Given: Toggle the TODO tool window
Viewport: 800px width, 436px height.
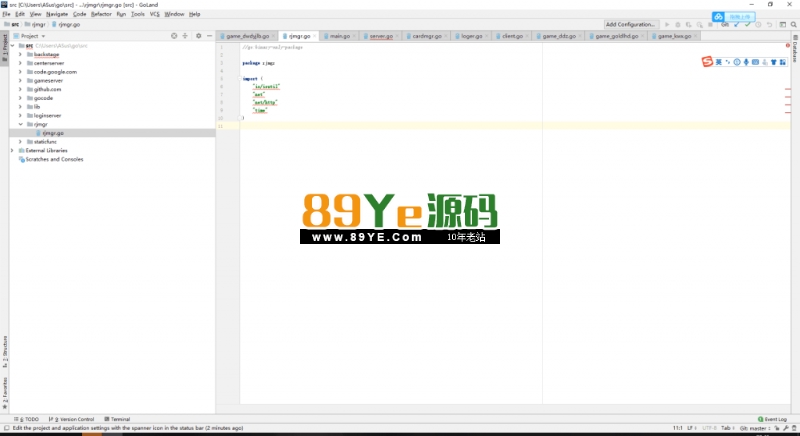Looking at the screenshot, I should [27, 419].
